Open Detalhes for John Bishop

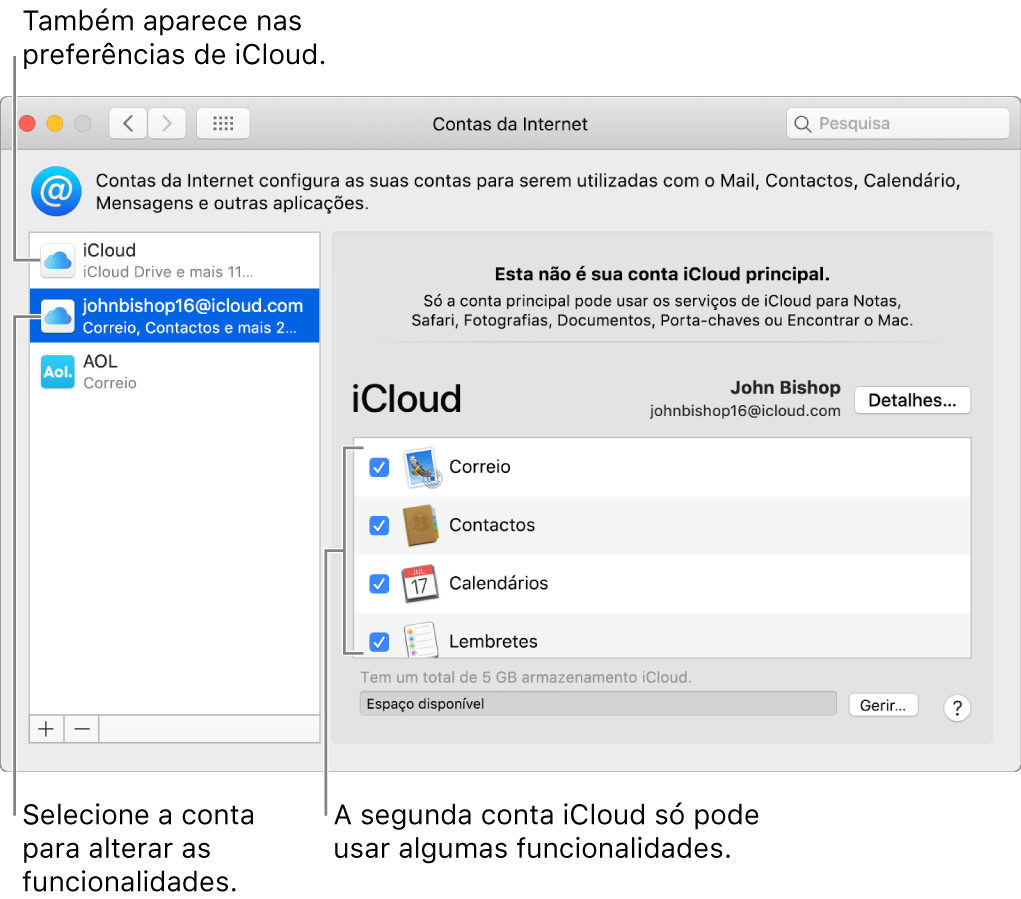(912, 400)
